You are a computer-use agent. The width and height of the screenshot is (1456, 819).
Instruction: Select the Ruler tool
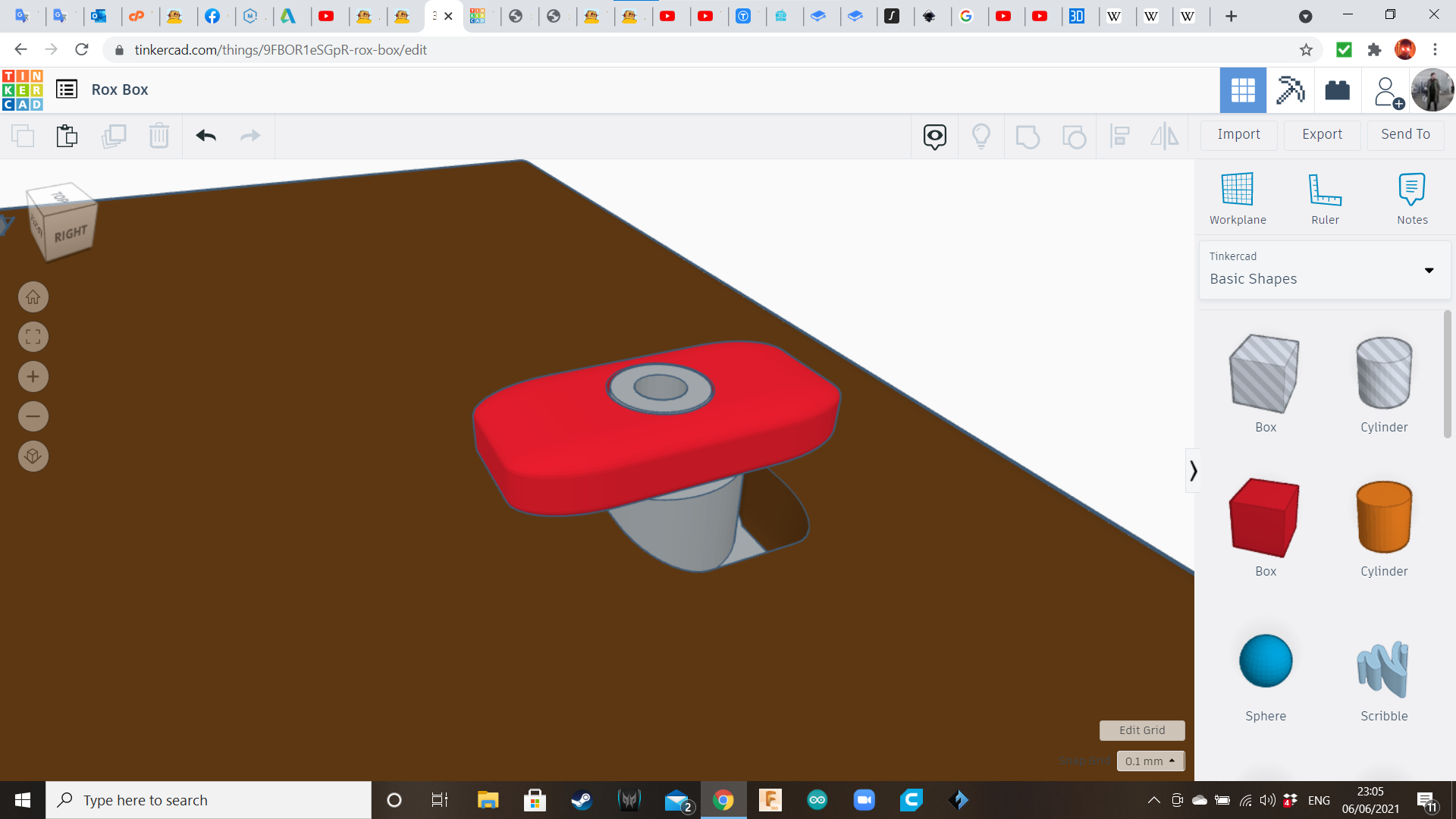1325,190
